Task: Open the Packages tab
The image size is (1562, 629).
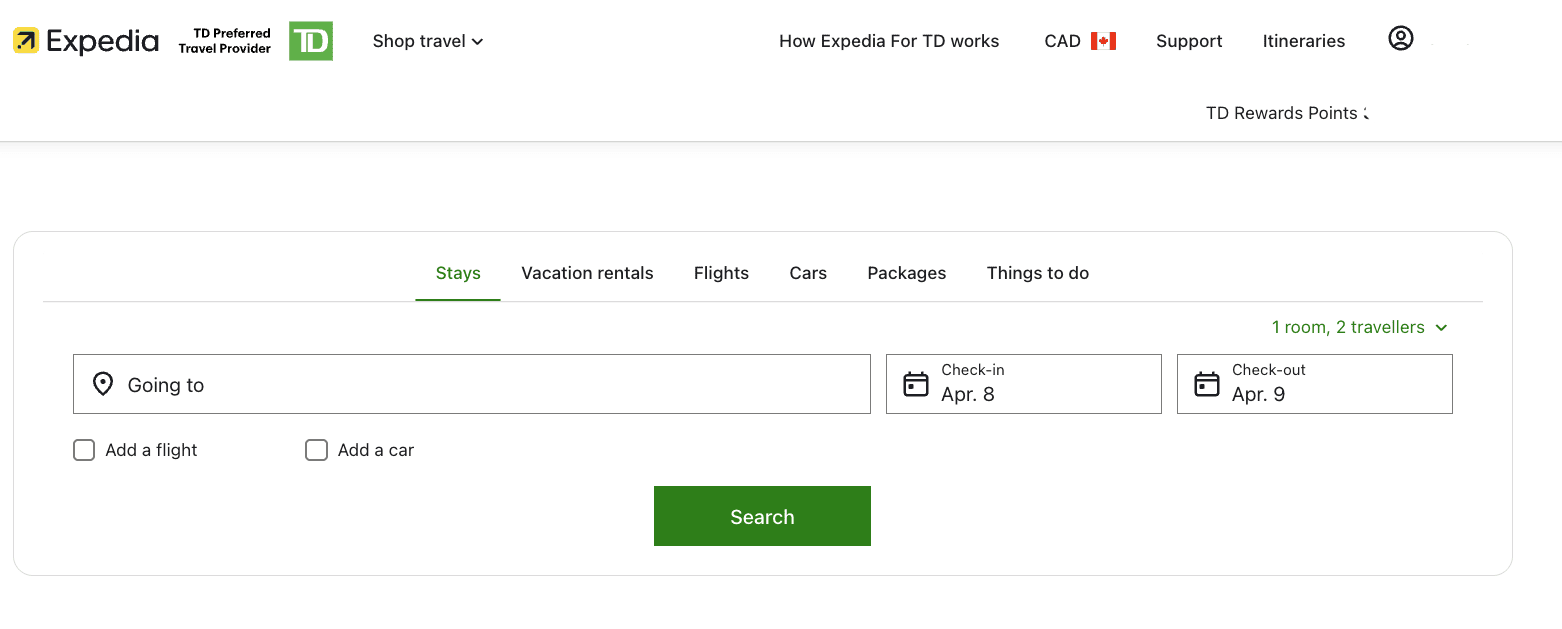Action: [906, 272]
